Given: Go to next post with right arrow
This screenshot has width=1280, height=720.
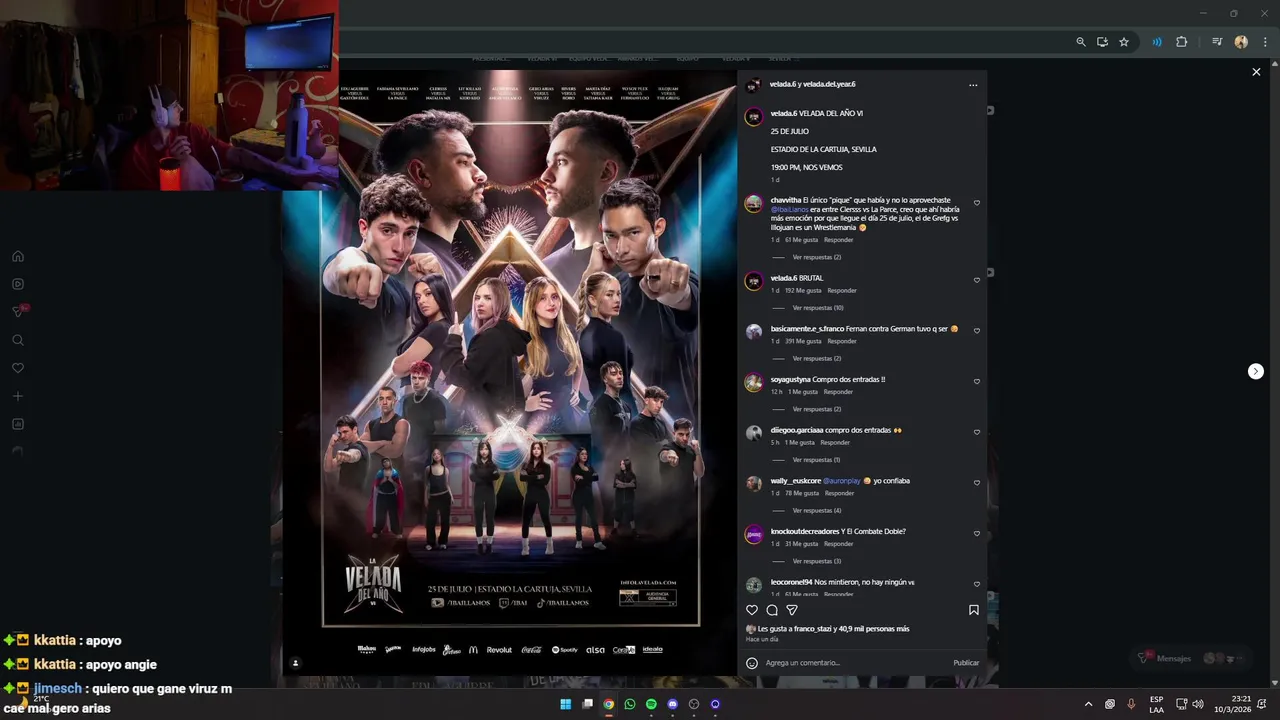Looking at the screenshot, I should 1256,371.
